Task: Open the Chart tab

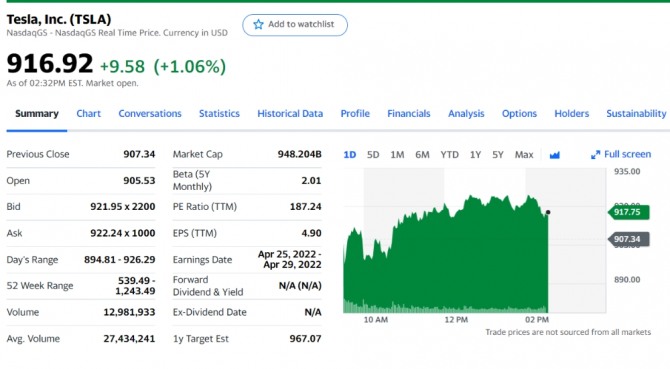Action: (x=88, y=114)
